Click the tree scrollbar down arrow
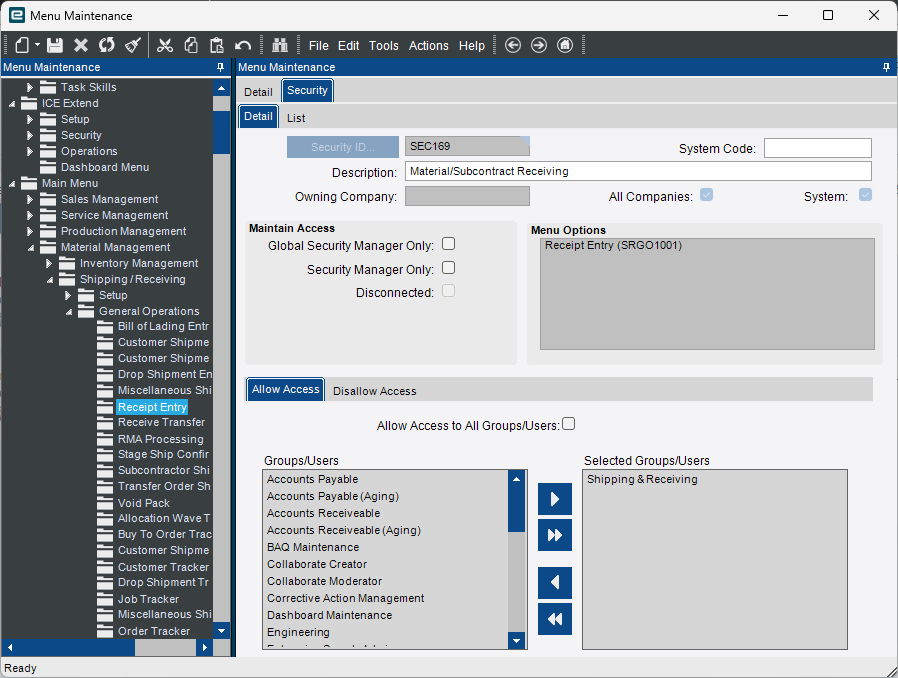This screenshot has width=898, height=678. pyautogui.click(x=221, y=630)
